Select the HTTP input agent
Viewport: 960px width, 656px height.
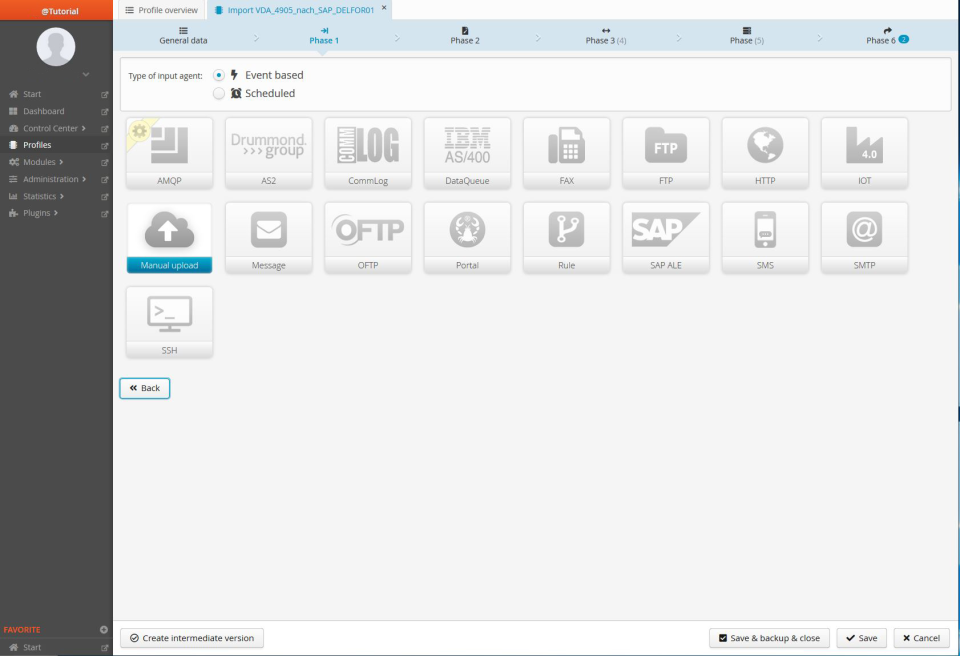click(765, 152)
